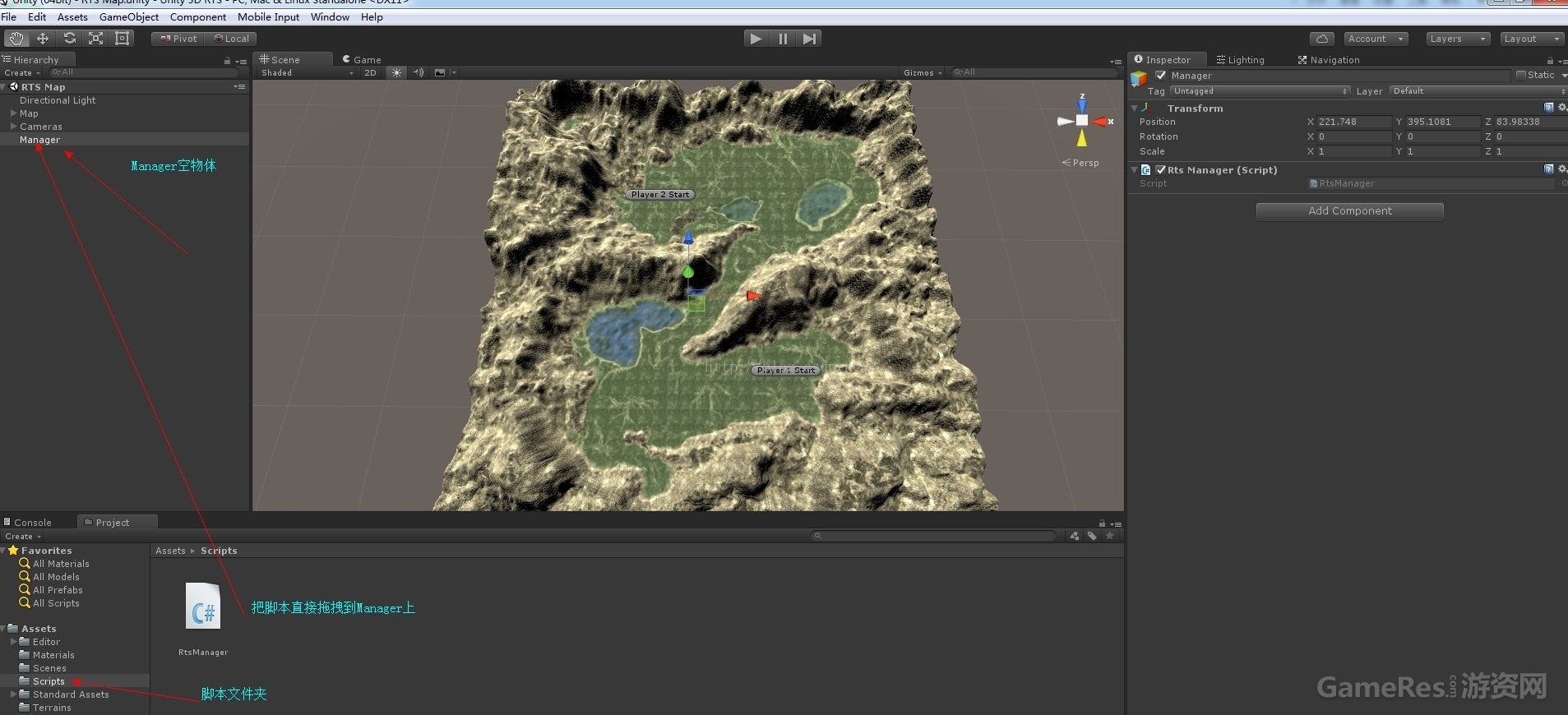
Task: Switch to the Lighting tab
Action: tap(1240, 59)
